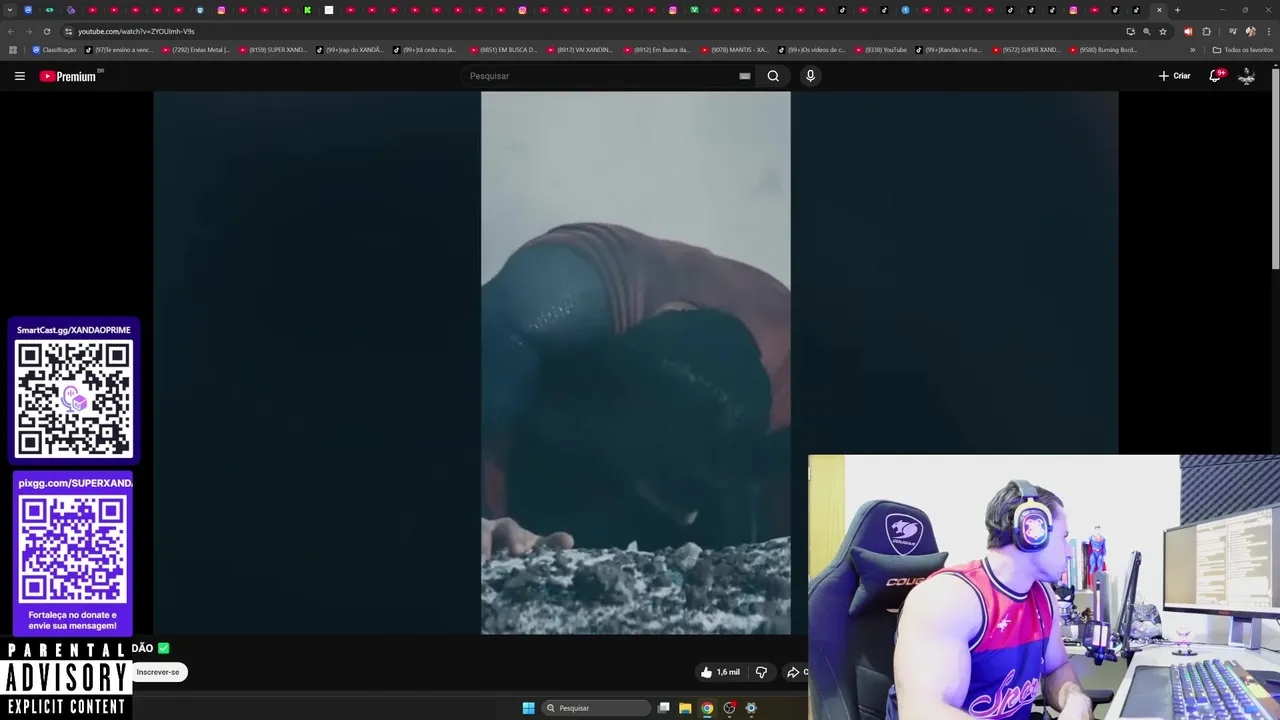Screen dimensions: 1280x720
Task: Click the taskbar Pesquisar search box
Action: [x=596, y=708]
